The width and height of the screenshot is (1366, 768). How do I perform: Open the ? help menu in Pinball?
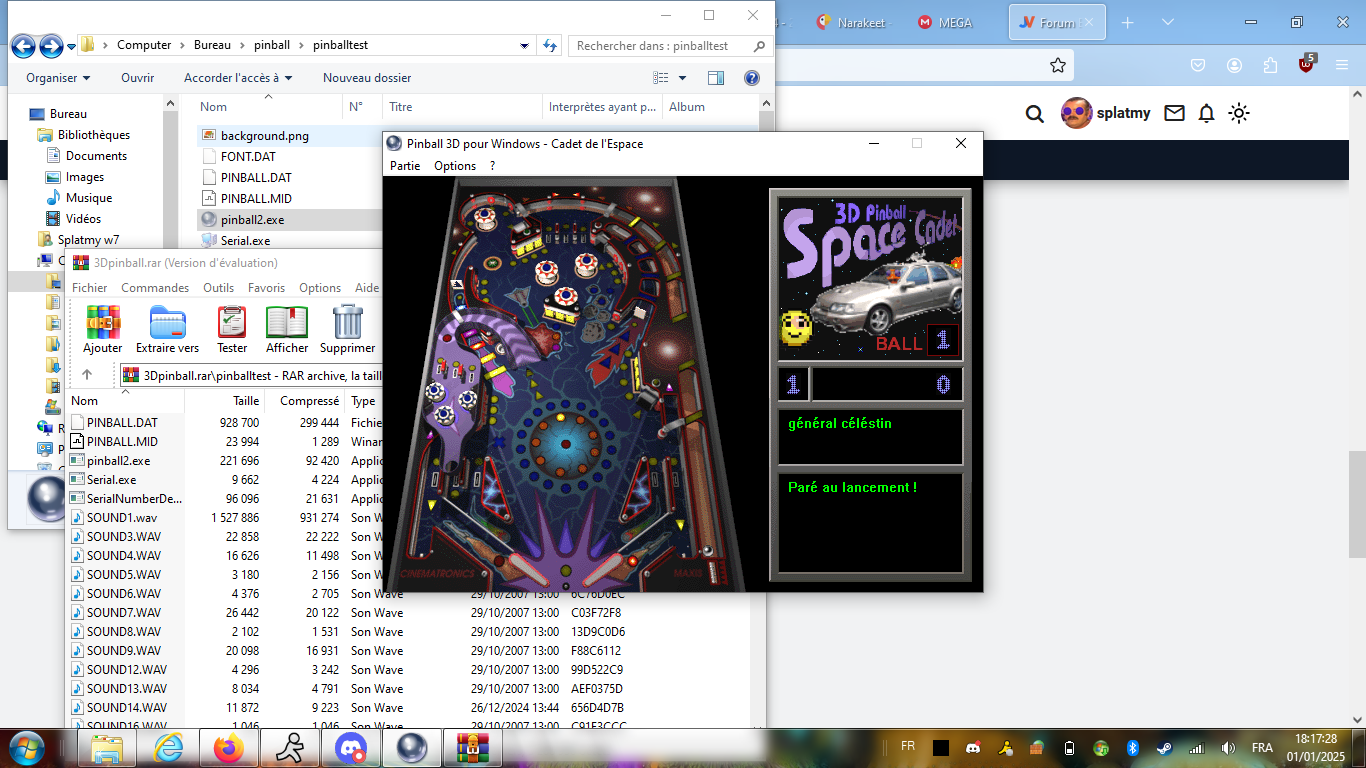point(492,166)
